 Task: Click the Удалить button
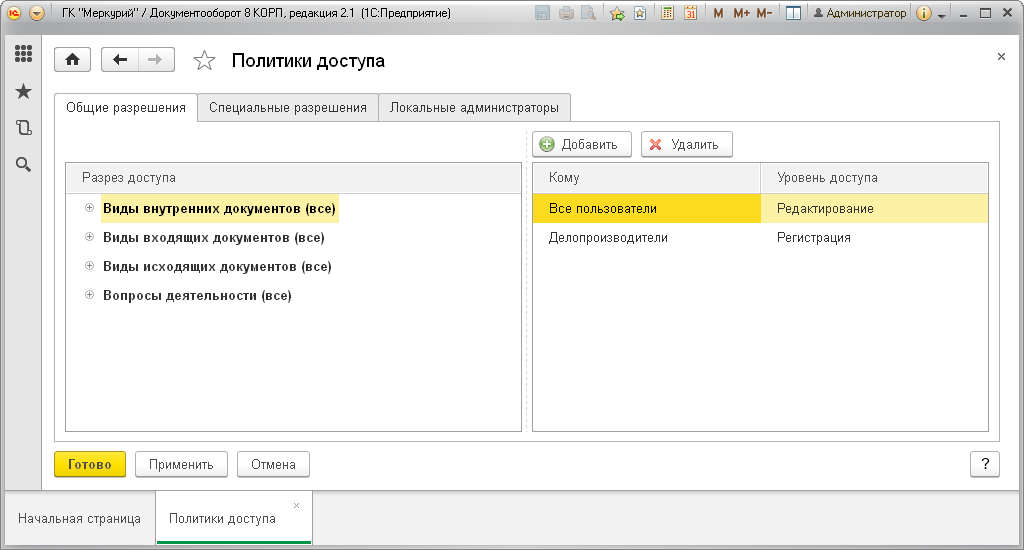pos(686,144)
